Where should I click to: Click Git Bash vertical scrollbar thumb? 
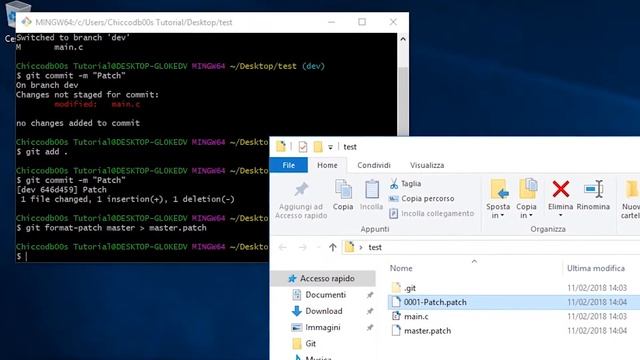402,100
